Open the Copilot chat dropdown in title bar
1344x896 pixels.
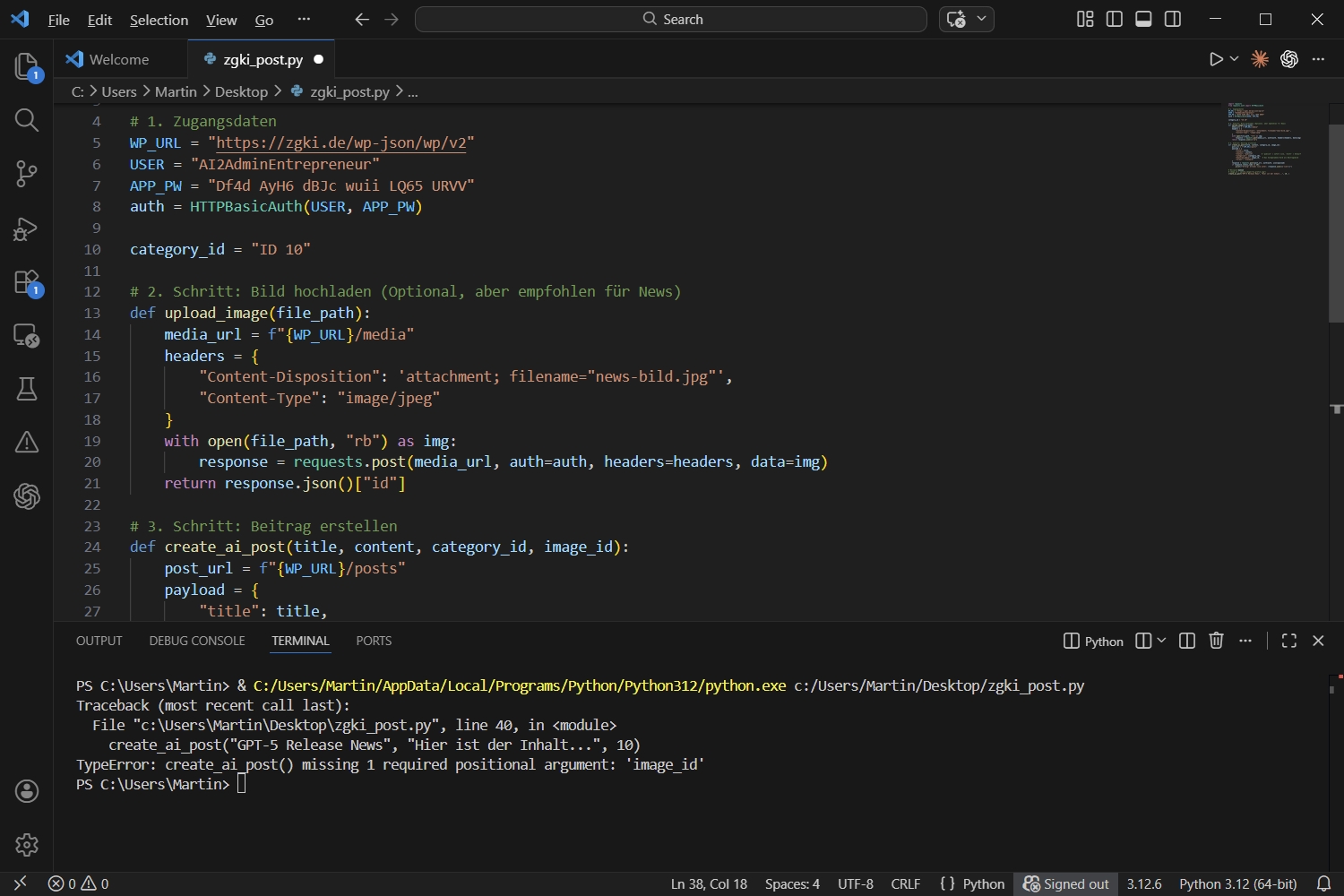982,19
